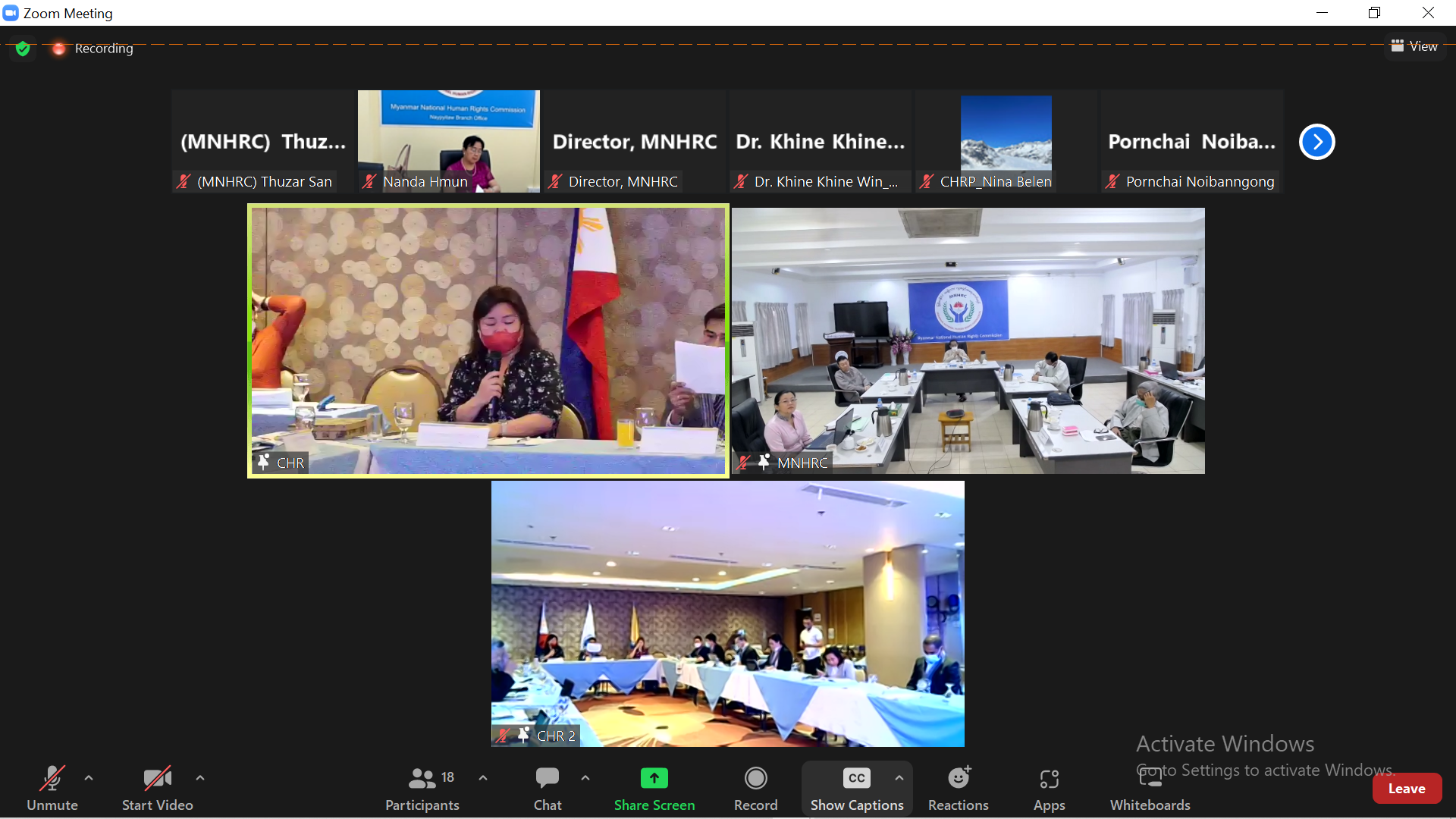
Task: Click pin icon on CHR 2 video label
Action: pyautogui.click(x=523, y=735)
